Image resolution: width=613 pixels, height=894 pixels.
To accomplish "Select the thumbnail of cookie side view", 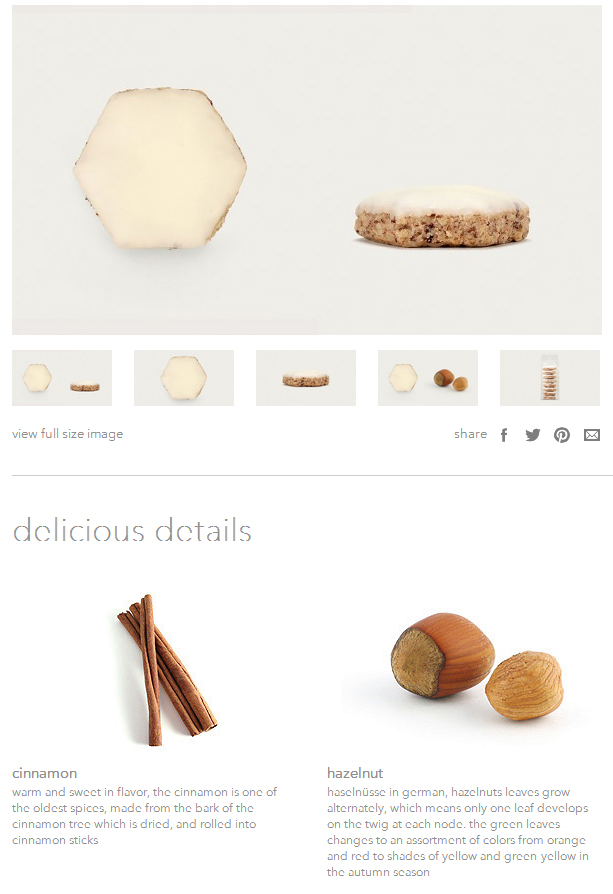I will pos(306,378).
